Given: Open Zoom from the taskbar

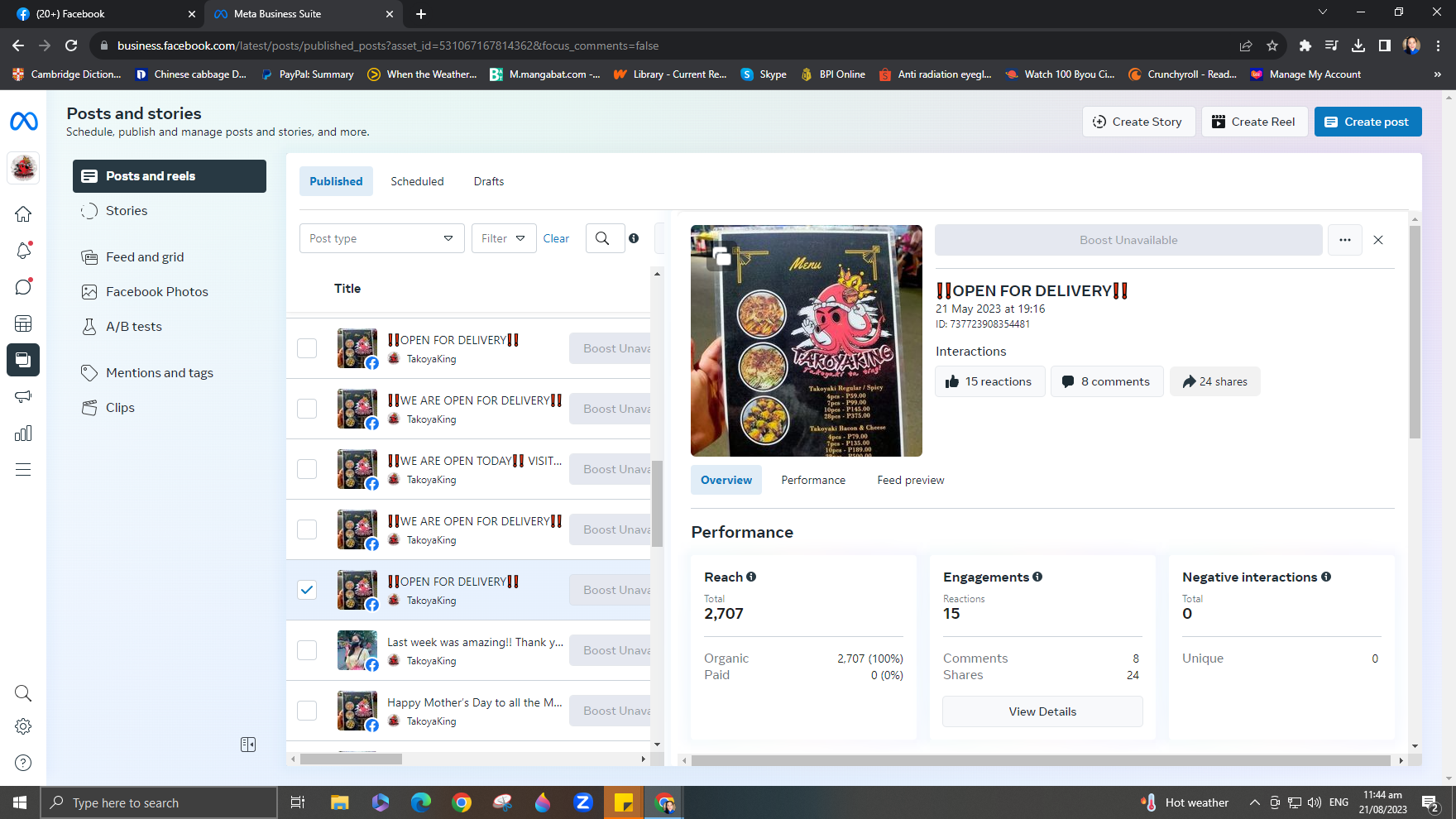Looking at the screenshot, I should [583, 802].
